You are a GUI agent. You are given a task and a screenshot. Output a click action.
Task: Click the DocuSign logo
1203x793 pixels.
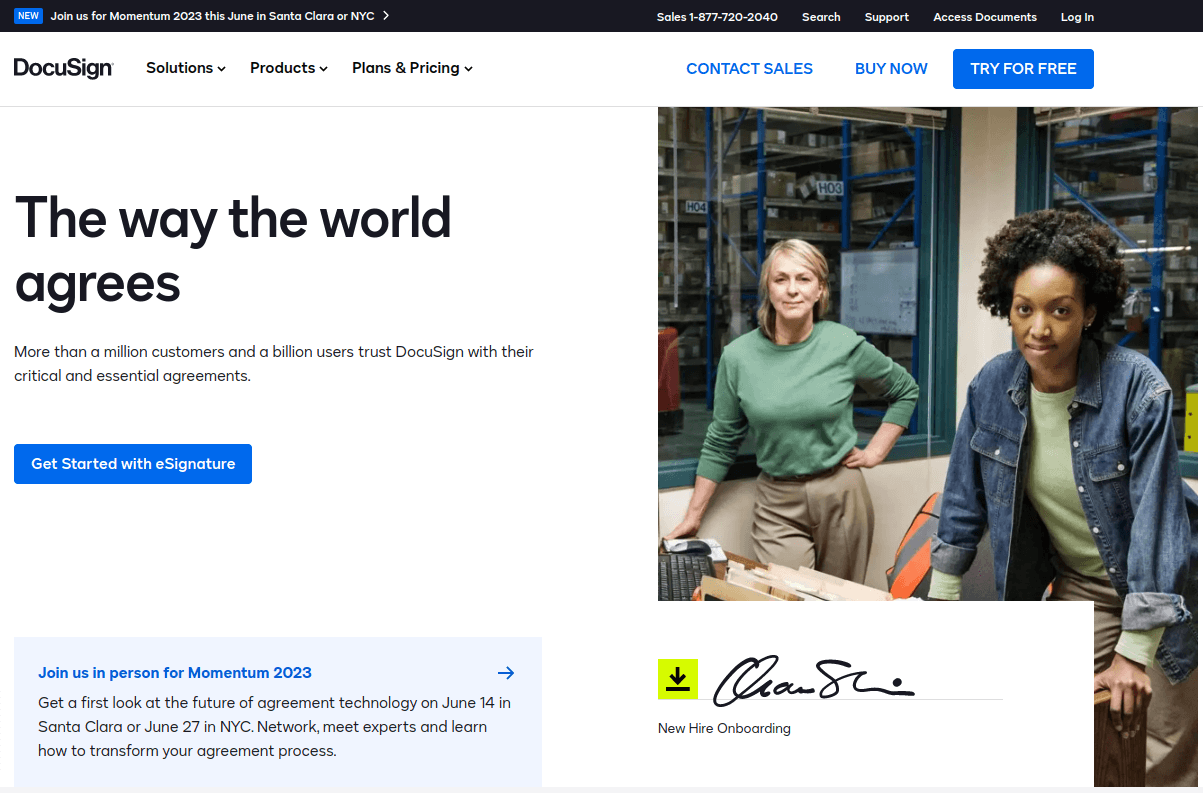[x=64, y=68]
